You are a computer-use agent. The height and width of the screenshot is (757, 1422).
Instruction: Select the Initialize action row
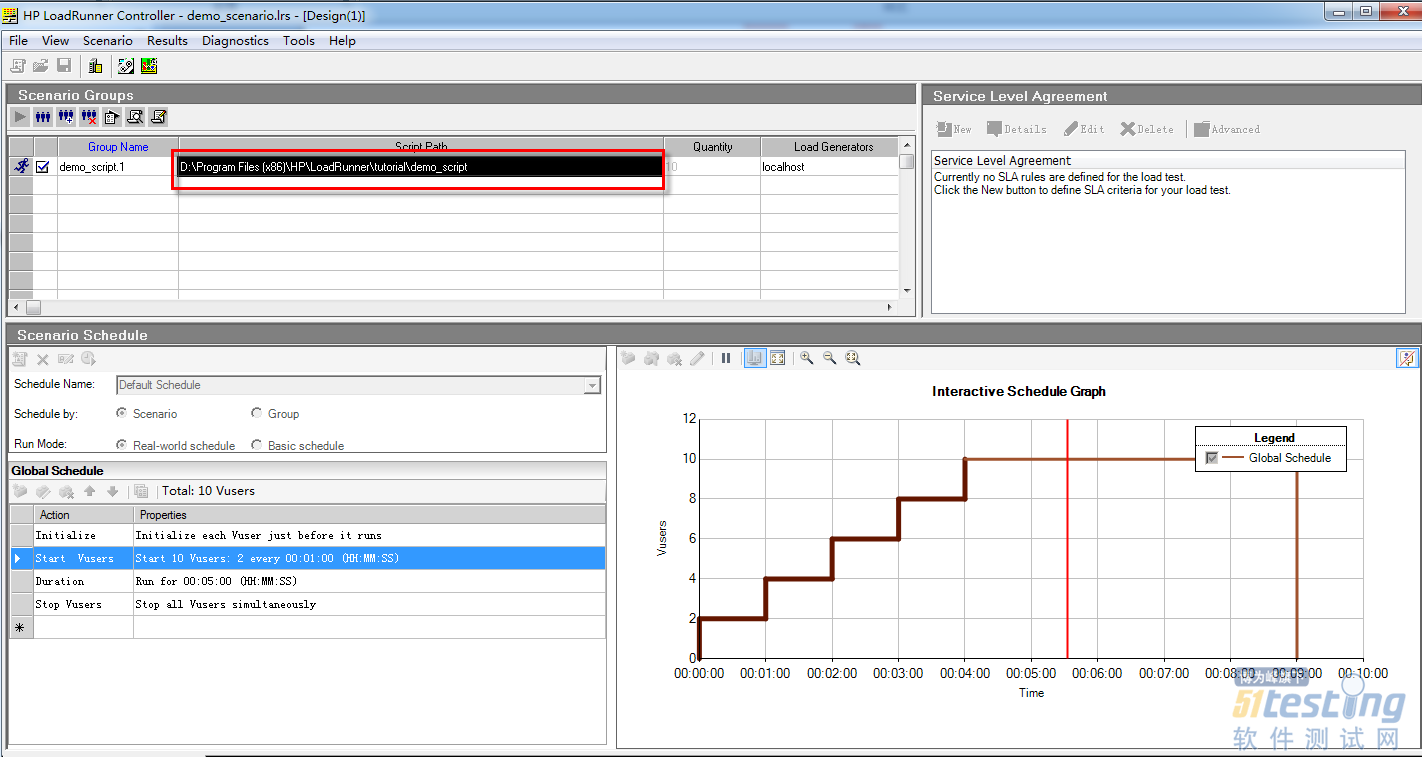[x=307, y=535]
